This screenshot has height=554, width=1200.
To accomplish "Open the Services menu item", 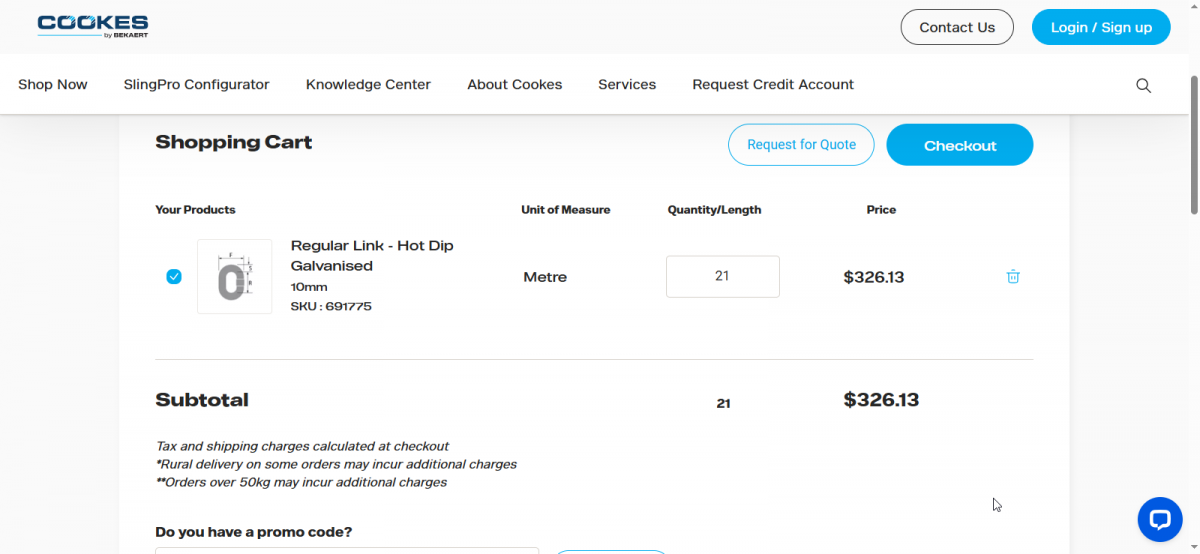I will coord(627,85).
